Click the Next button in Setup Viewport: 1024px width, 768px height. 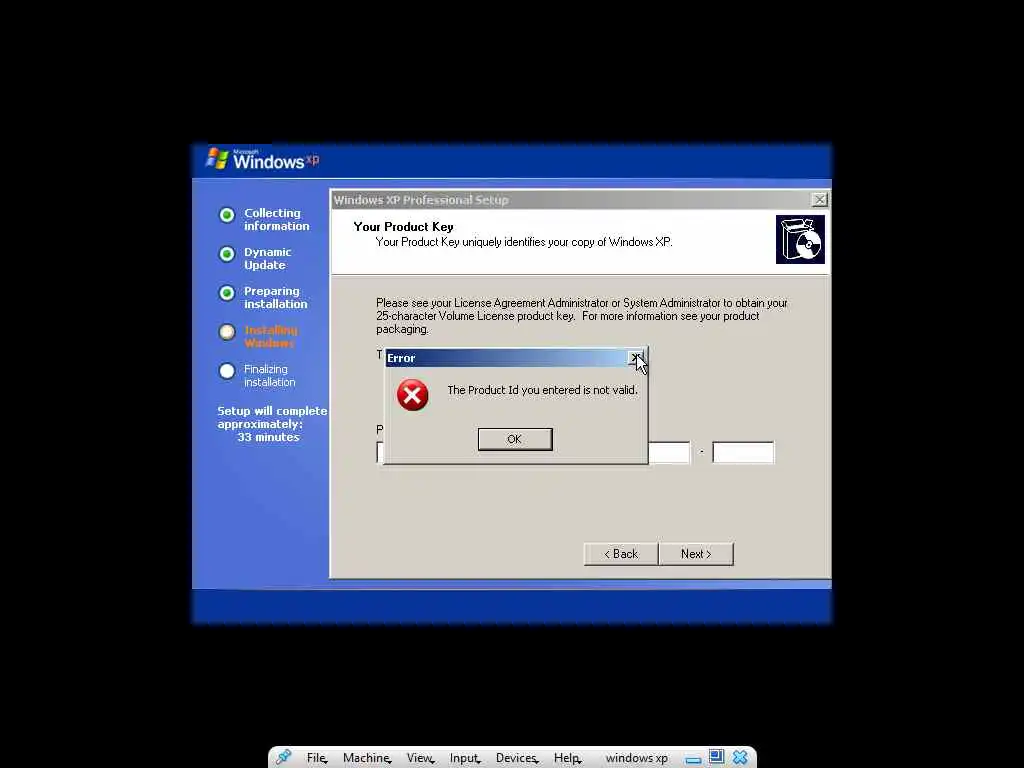coord(696,554)
